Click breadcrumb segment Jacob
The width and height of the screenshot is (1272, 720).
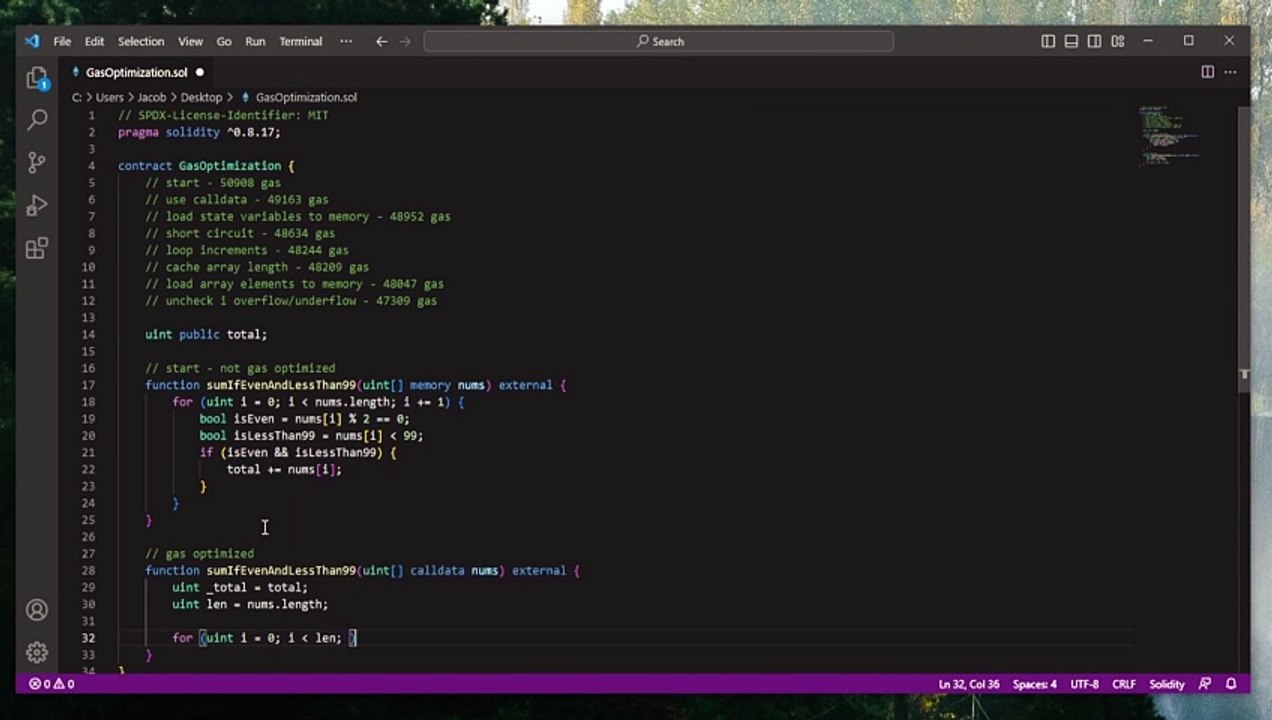pyautogui.click(x=152, y=97)
